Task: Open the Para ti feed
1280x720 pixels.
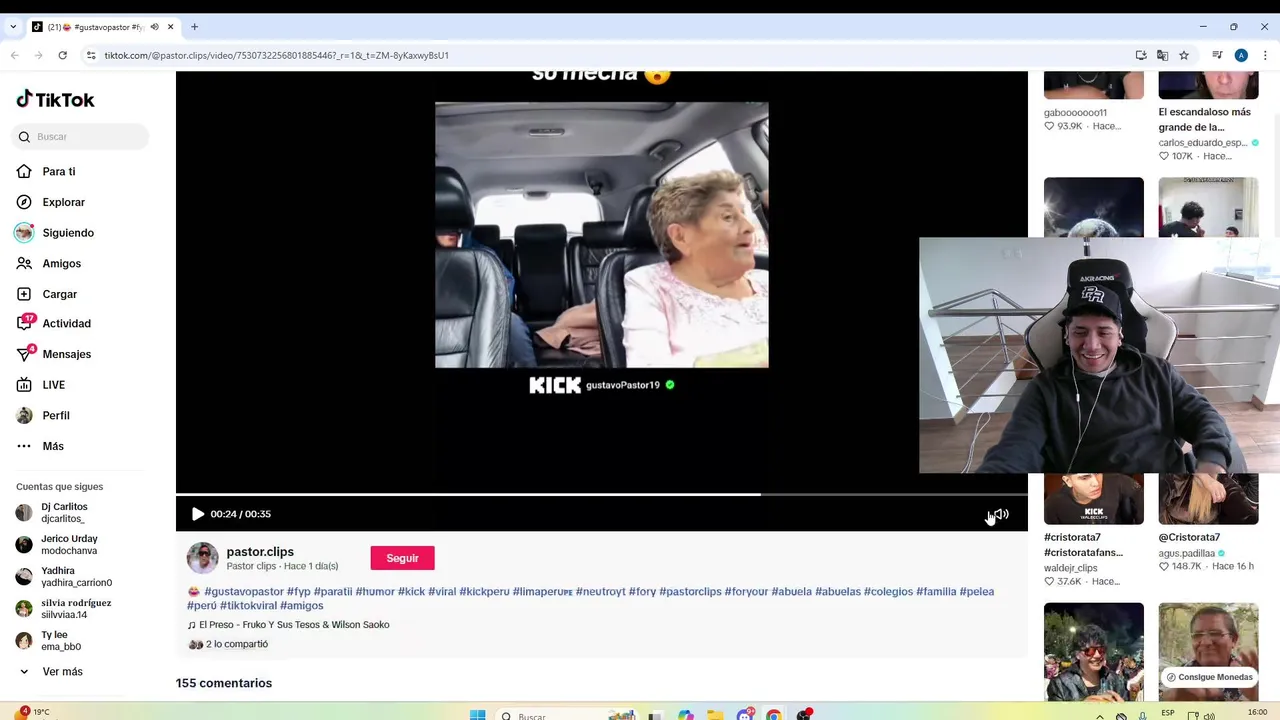Action: [58, 172]
